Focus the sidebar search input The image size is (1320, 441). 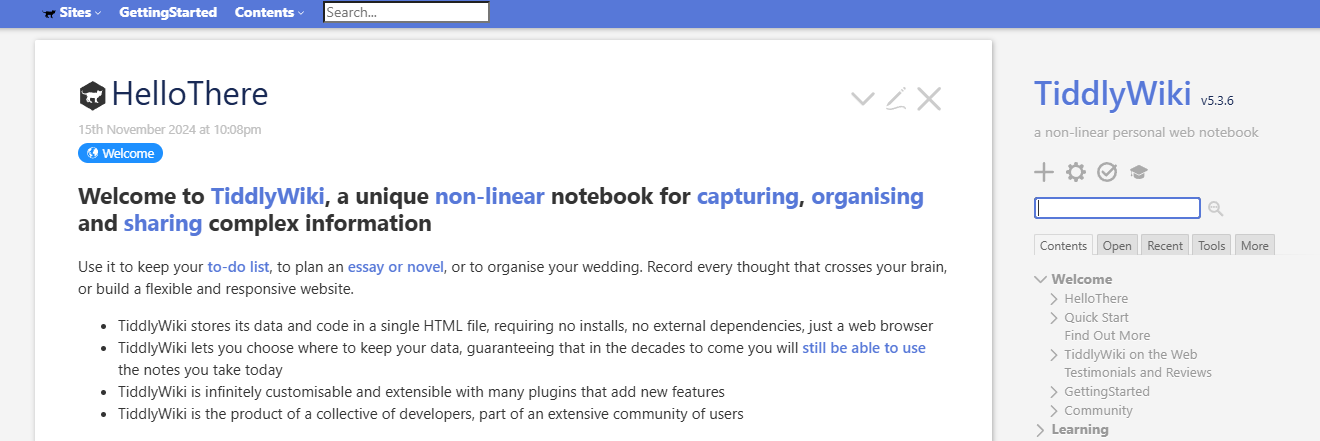[1117, 208]
